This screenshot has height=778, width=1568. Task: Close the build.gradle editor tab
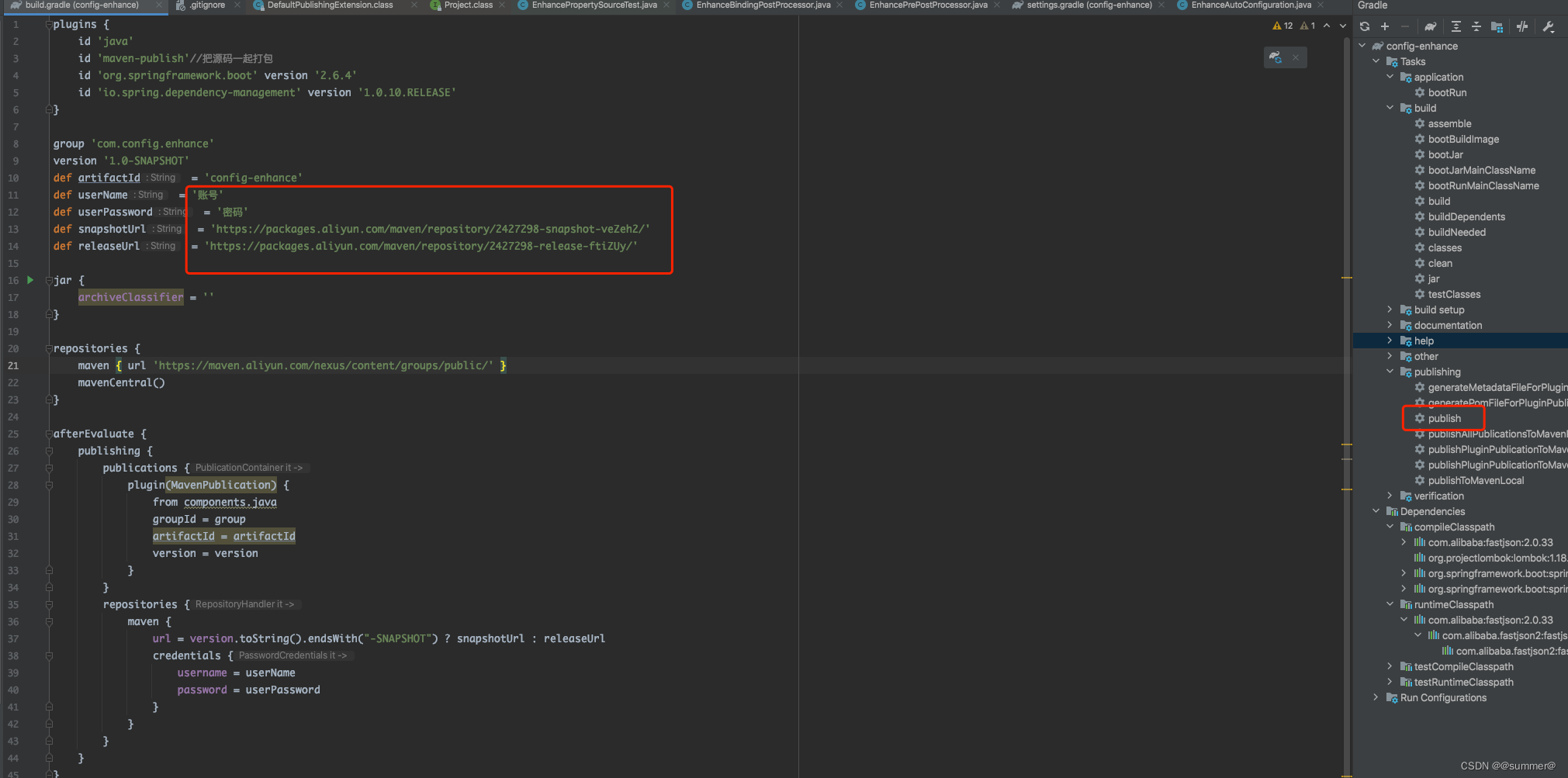[158, 5]
